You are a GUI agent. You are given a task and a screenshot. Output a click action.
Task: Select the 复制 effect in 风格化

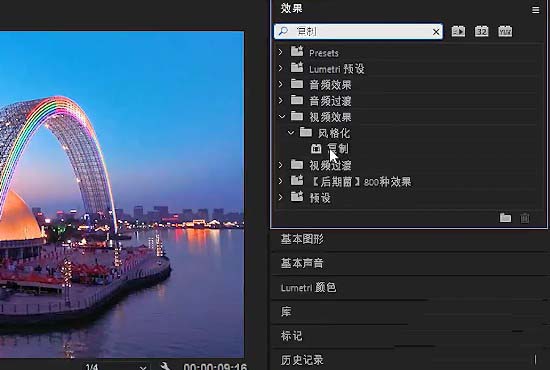[338, 148]
